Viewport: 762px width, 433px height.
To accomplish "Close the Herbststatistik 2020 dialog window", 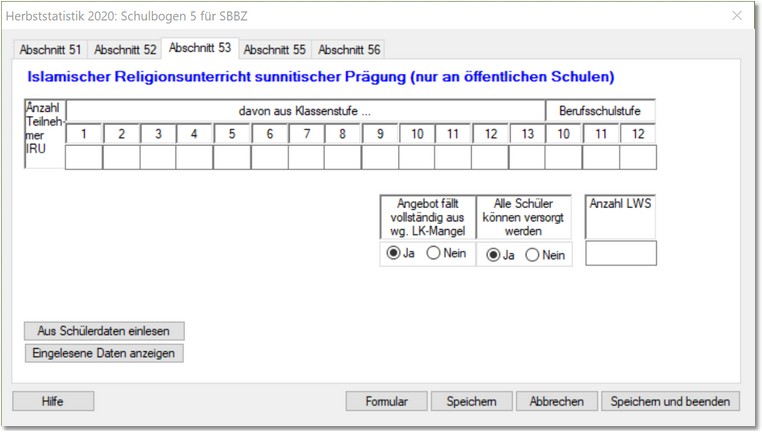I will [x=737, y=16].
